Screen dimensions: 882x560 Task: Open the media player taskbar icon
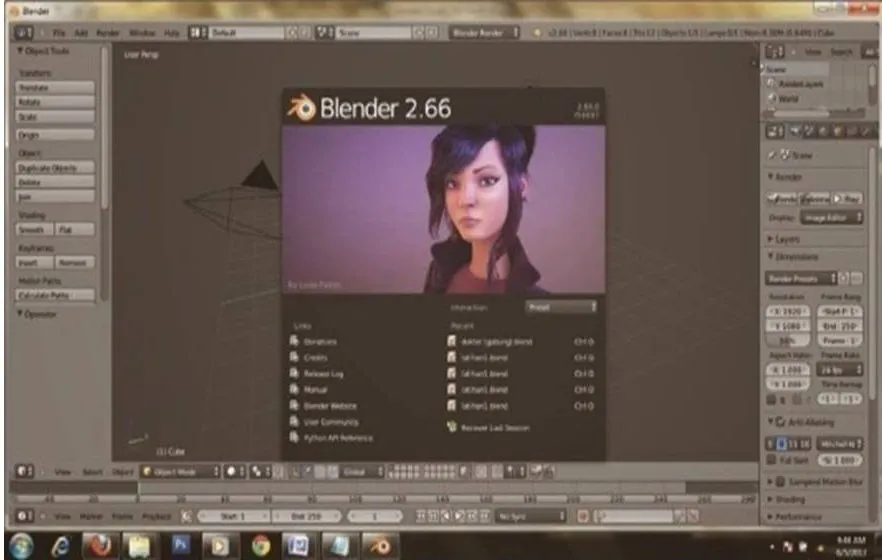(x=219, y=545)
